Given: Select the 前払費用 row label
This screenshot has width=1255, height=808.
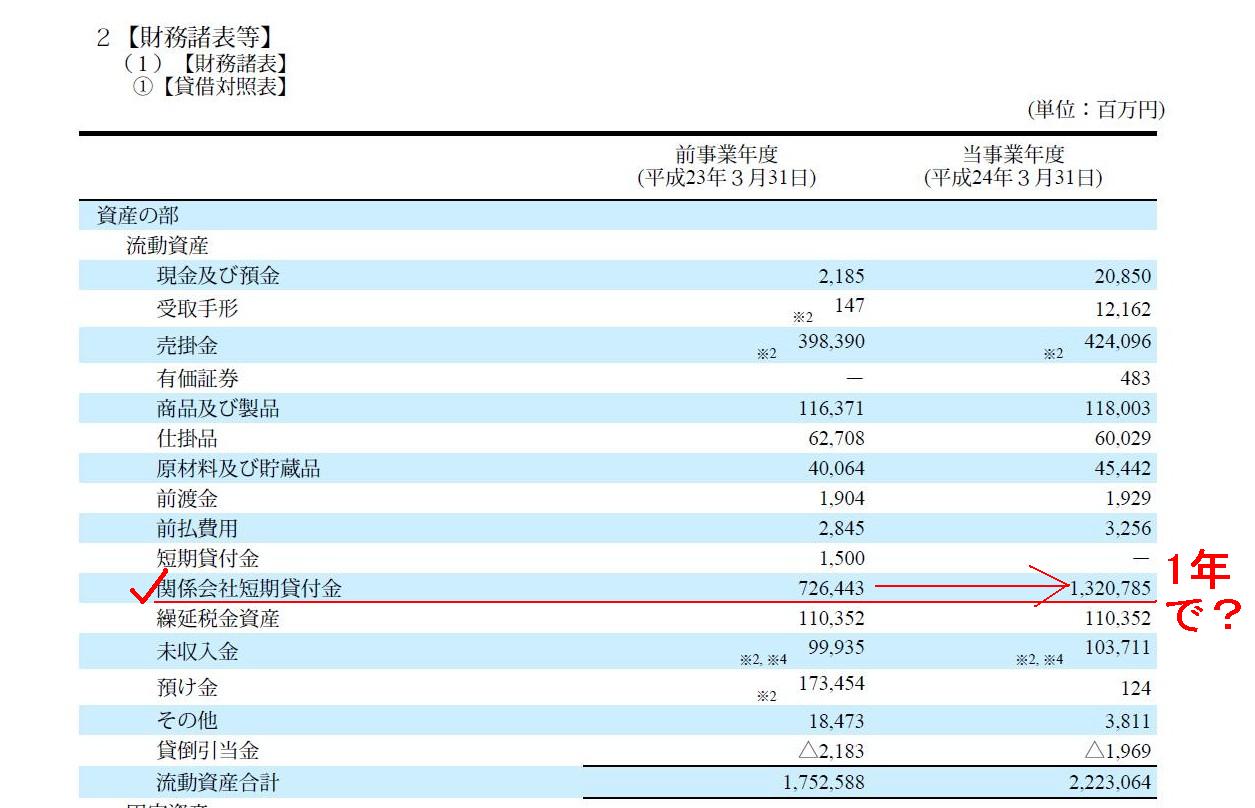Looking at the screenshot, I should pyautogui.click(x=197, y=528).
